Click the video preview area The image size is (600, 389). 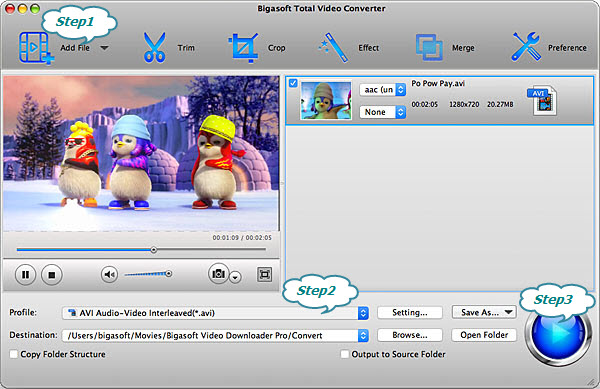click(141, 154)
